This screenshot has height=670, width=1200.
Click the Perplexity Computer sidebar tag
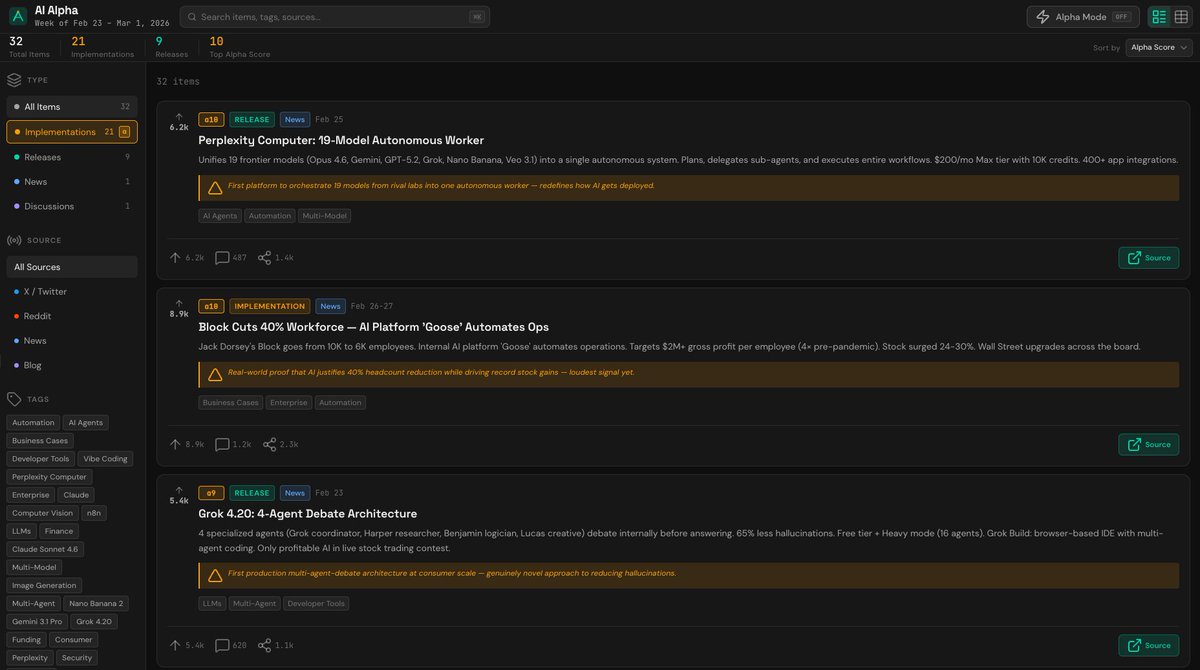(49, 477)
